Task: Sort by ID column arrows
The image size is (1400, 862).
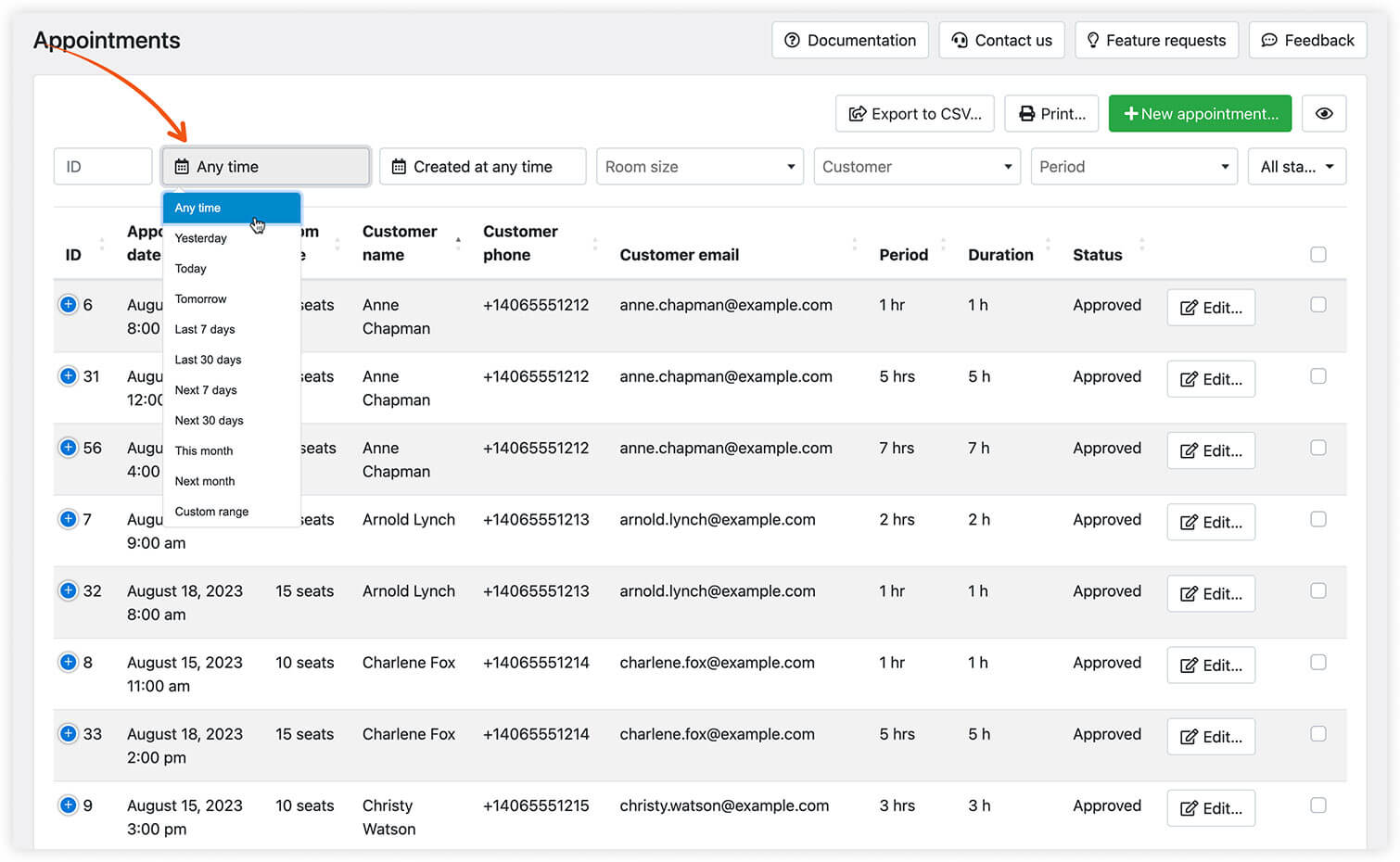Action: pos(101,244)
